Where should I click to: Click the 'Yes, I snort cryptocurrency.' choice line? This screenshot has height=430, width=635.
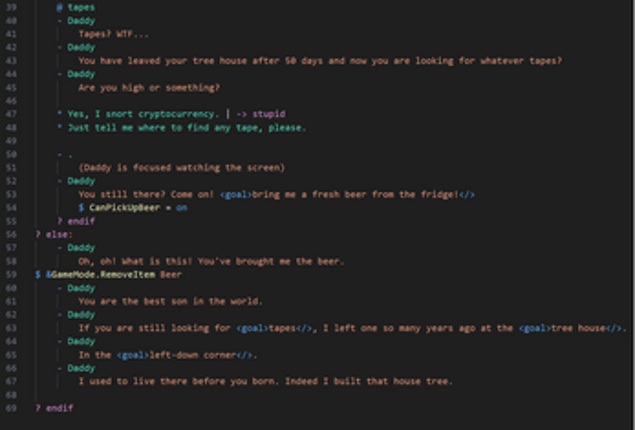(x=143, y=114)
